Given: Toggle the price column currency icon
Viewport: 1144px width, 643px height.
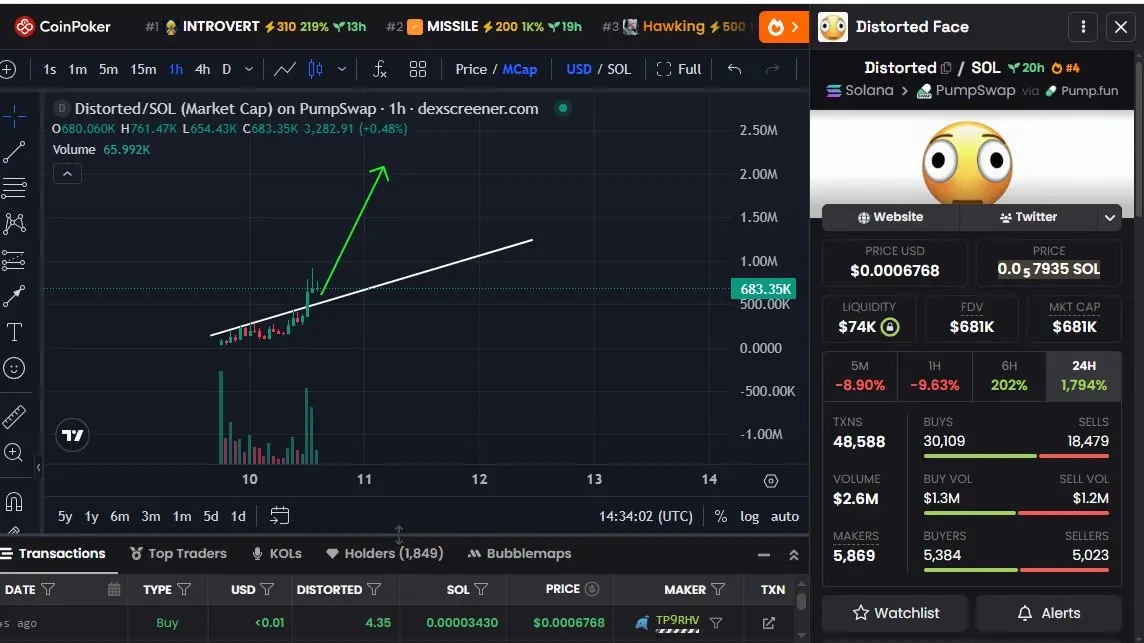Looking at the screenshot, I should [x=592, y=589].
